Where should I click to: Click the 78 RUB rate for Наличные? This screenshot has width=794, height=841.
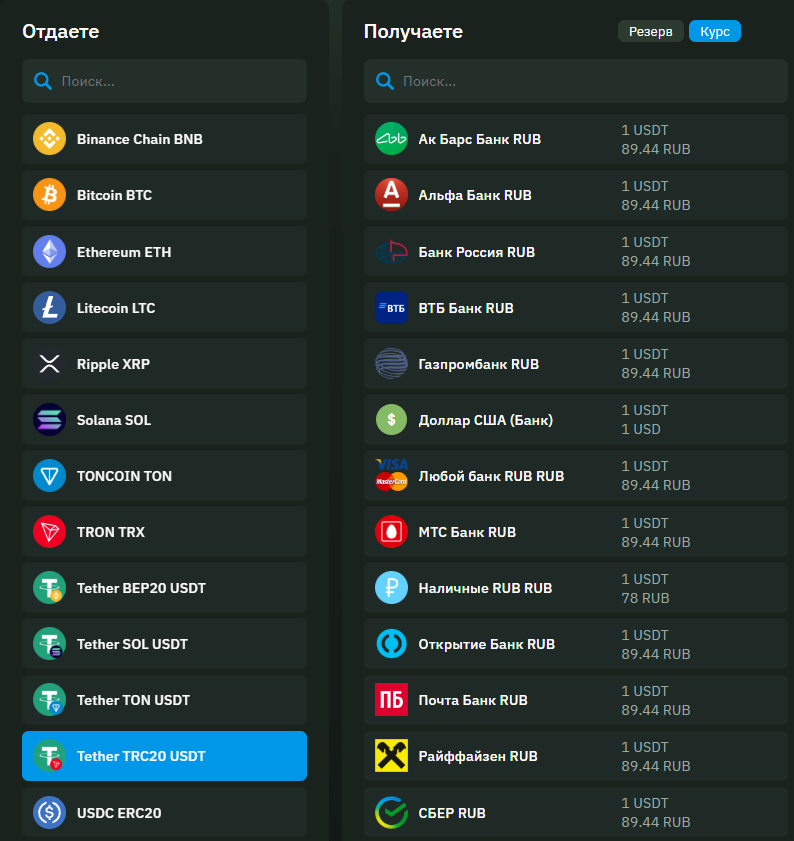click(645, 598)
